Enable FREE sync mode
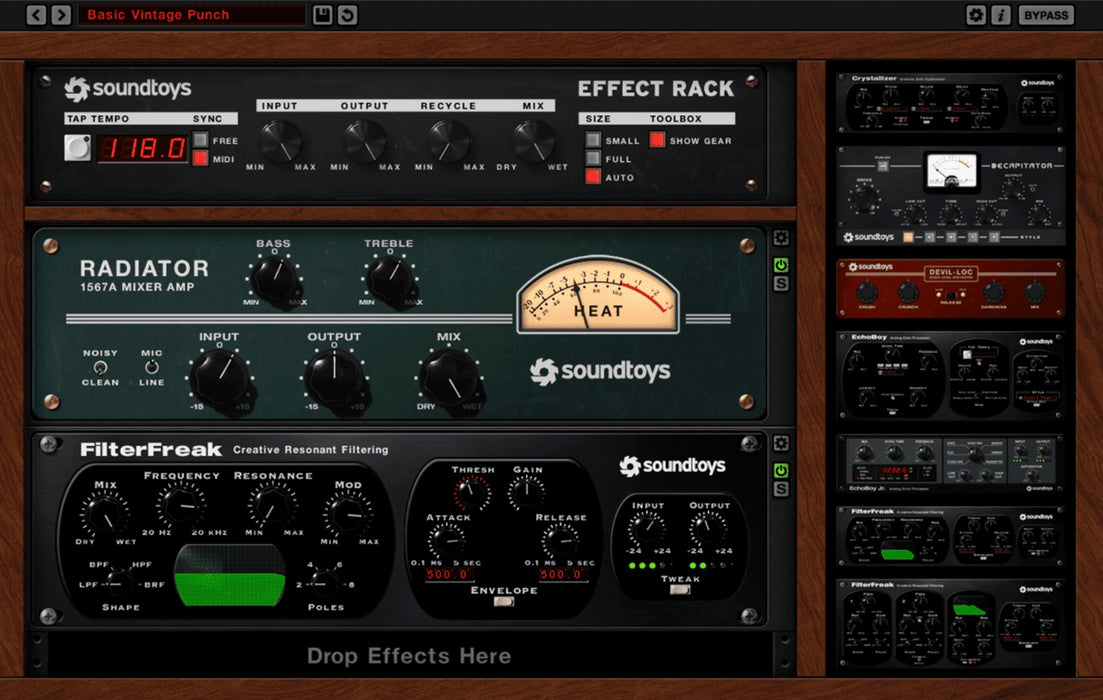 [201, 140]
